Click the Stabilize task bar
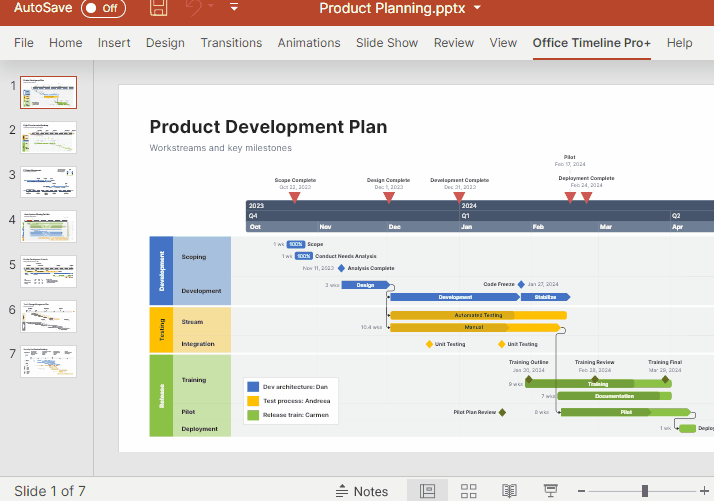The width and height of the screenshot is (714, 501). click(545, 297)
